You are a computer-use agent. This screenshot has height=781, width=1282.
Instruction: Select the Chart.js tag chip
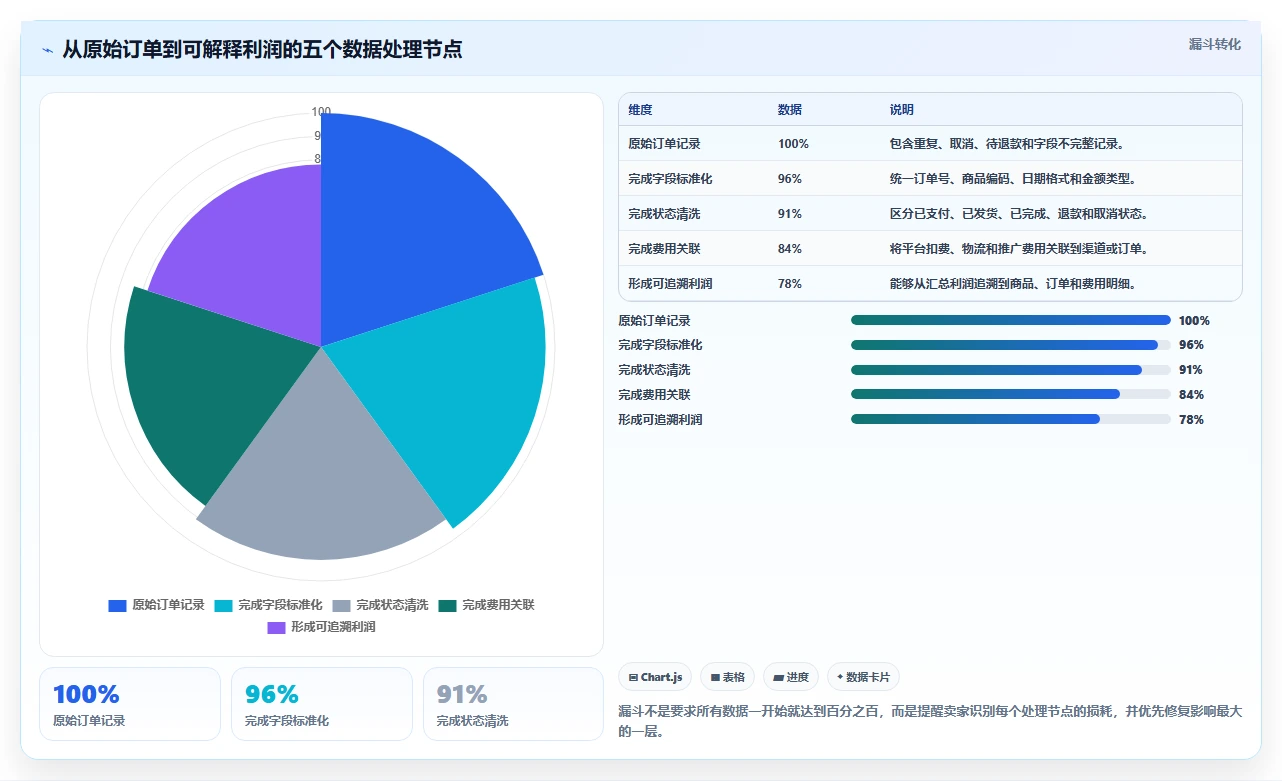655,677
